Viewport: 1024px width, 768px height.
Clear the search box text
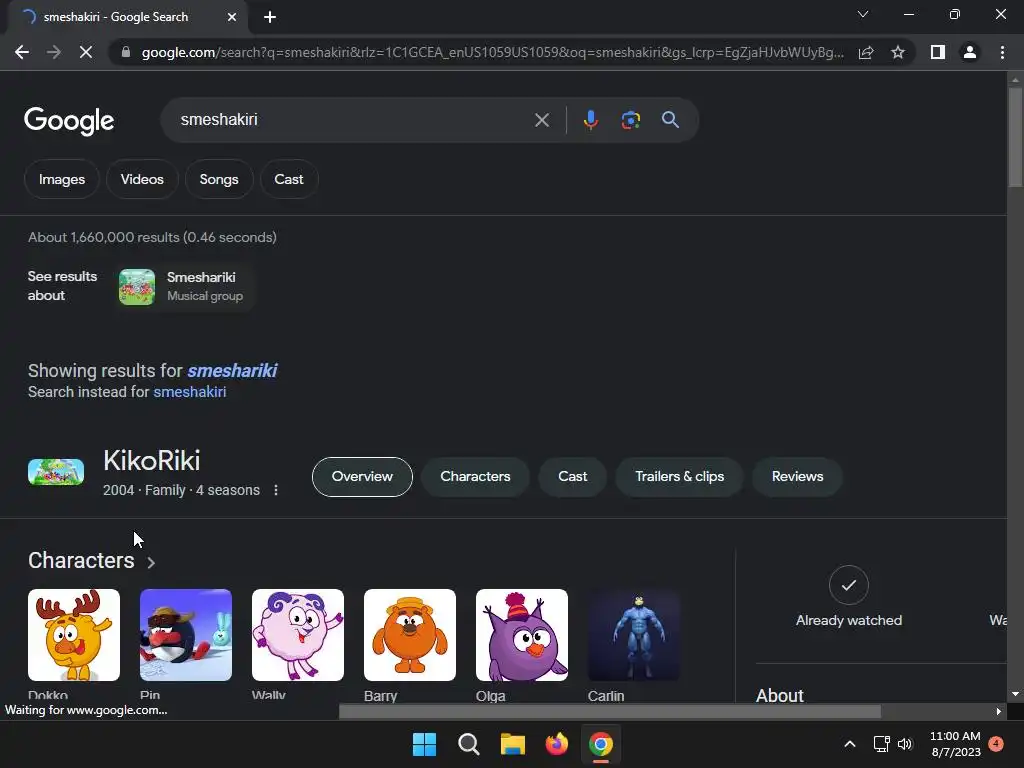tap(541, 120)
